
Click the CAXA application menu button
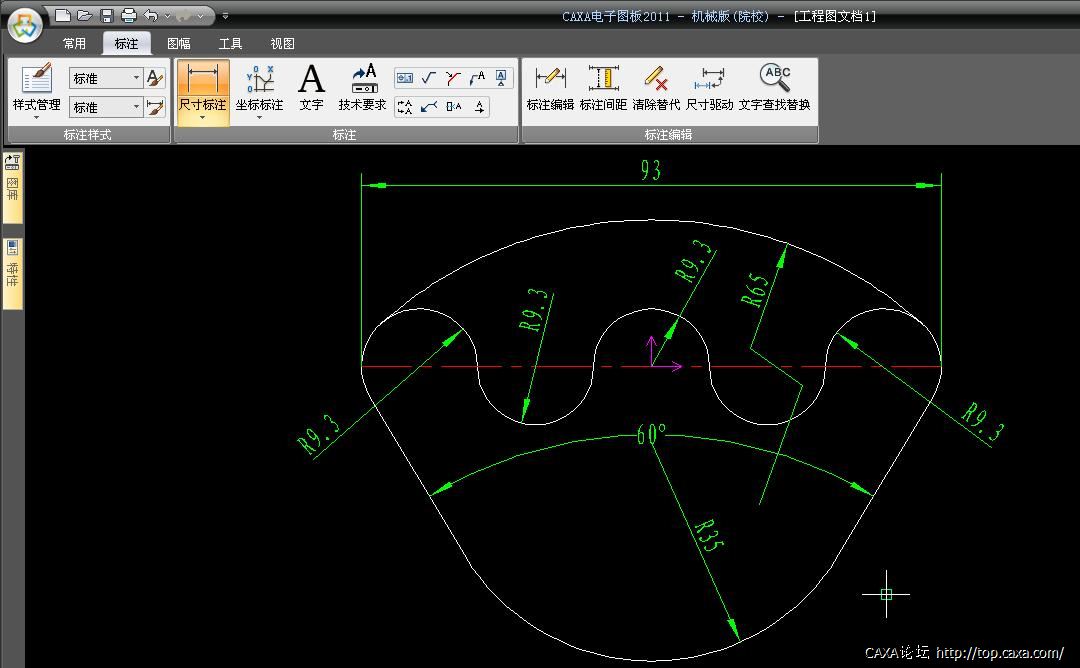click(x=25, y=25)
